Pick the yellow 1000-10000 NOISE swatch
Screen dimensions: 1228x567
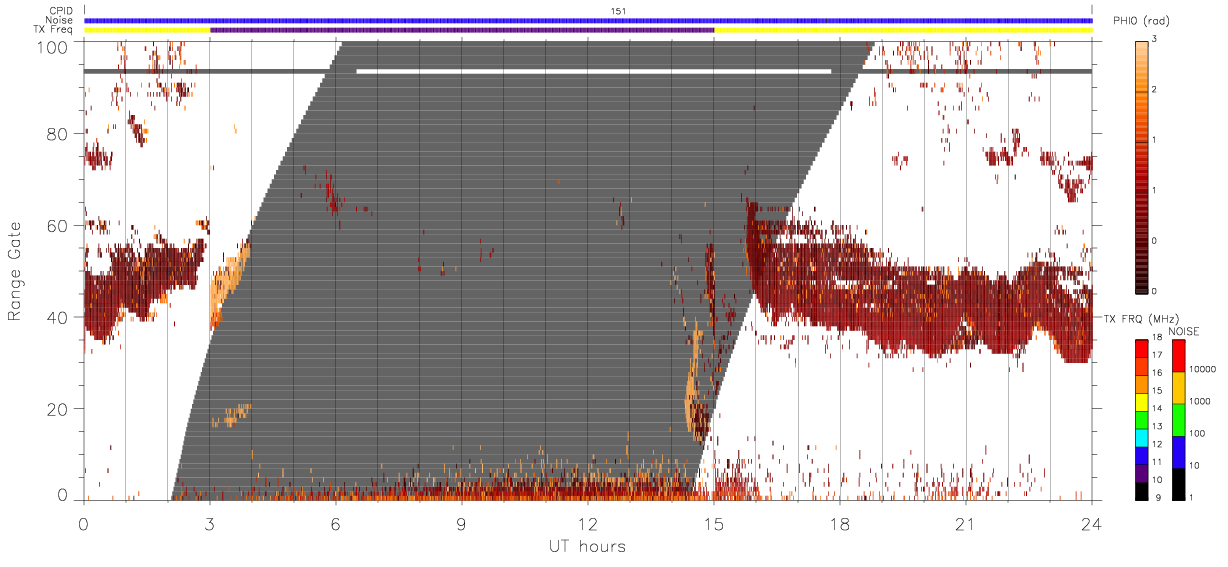tap(1179, 387)
